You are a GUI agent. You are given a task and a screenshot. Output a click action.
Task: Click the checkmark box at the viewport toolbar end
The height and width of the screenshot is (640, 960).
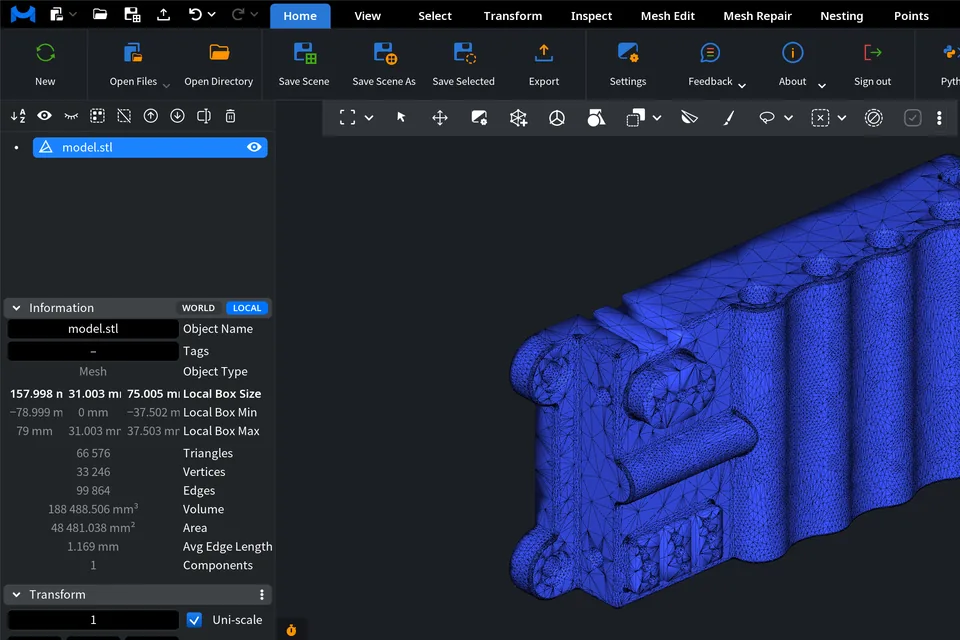[x=912, y=118]
